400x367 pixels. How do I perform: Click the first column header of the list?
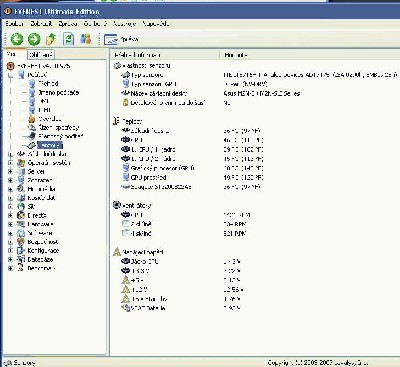(165, 55)
